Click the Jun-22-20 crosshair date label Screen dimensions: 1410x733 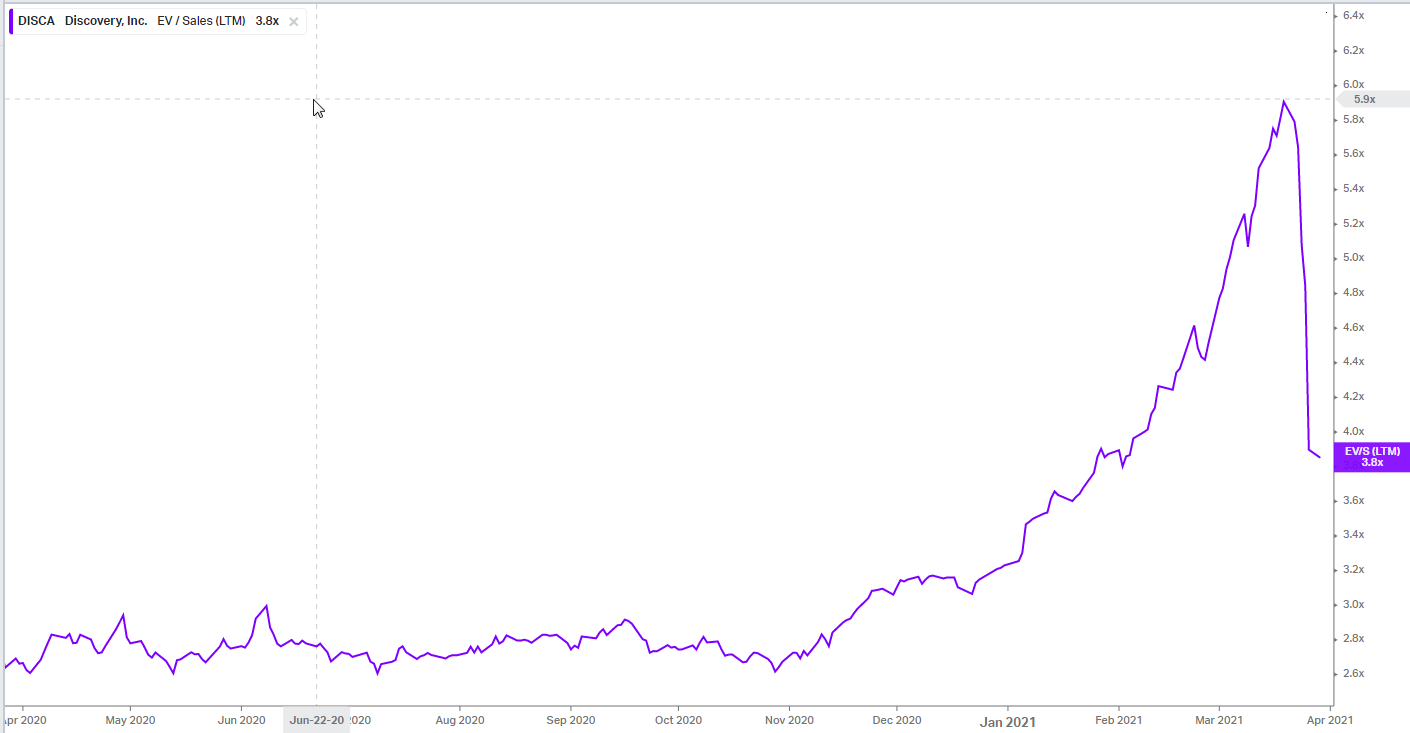[316, 720]
